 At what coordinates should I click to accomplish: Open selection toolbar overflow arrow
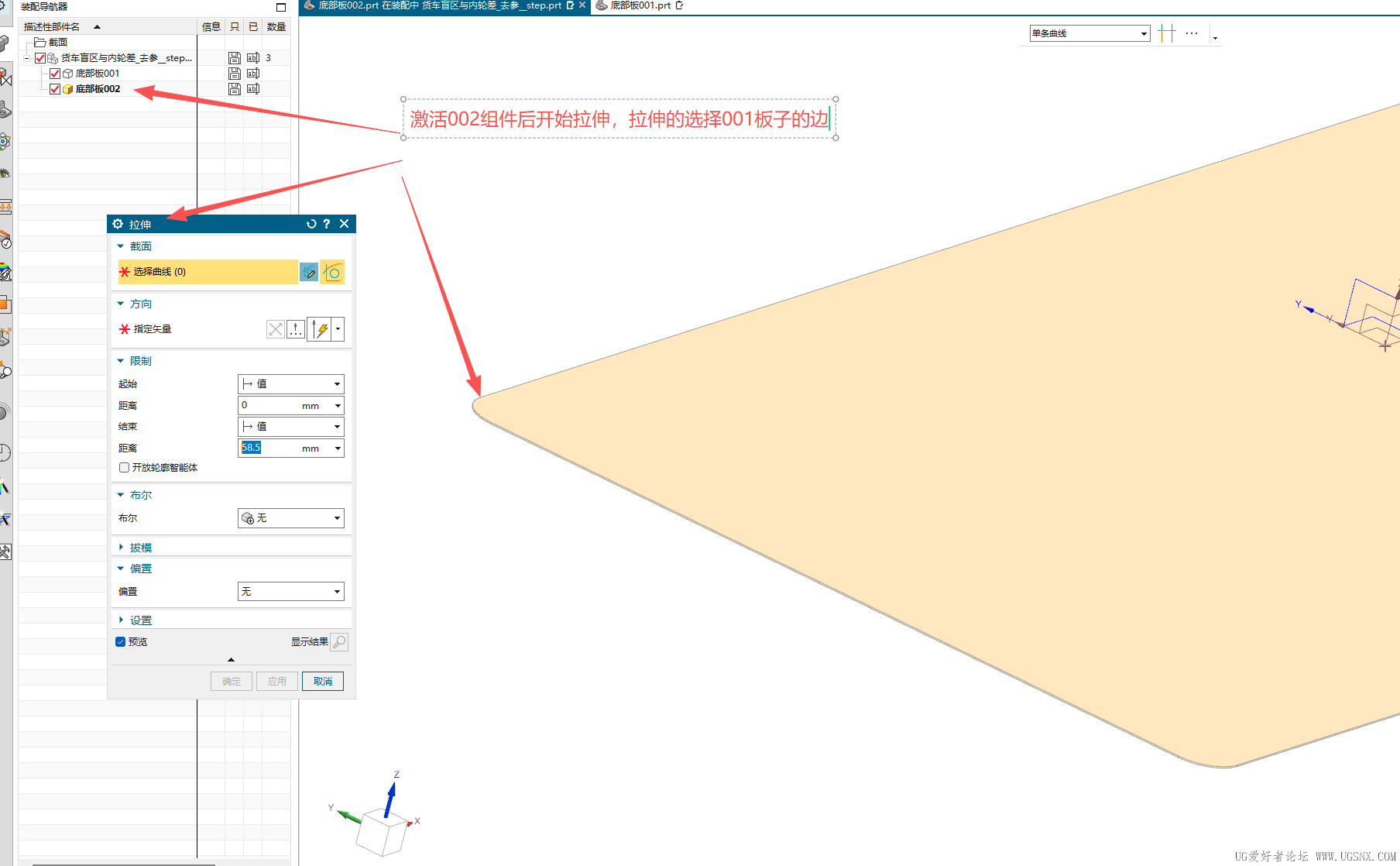tap(1215, 37)
